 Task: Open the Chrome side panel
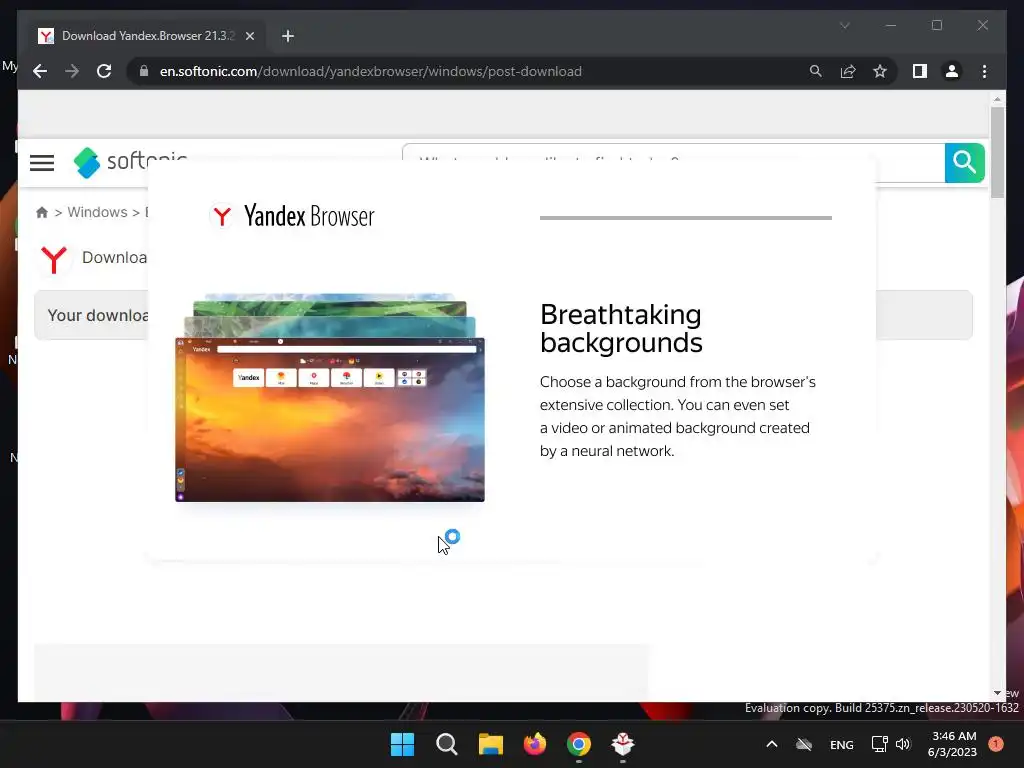920,71
